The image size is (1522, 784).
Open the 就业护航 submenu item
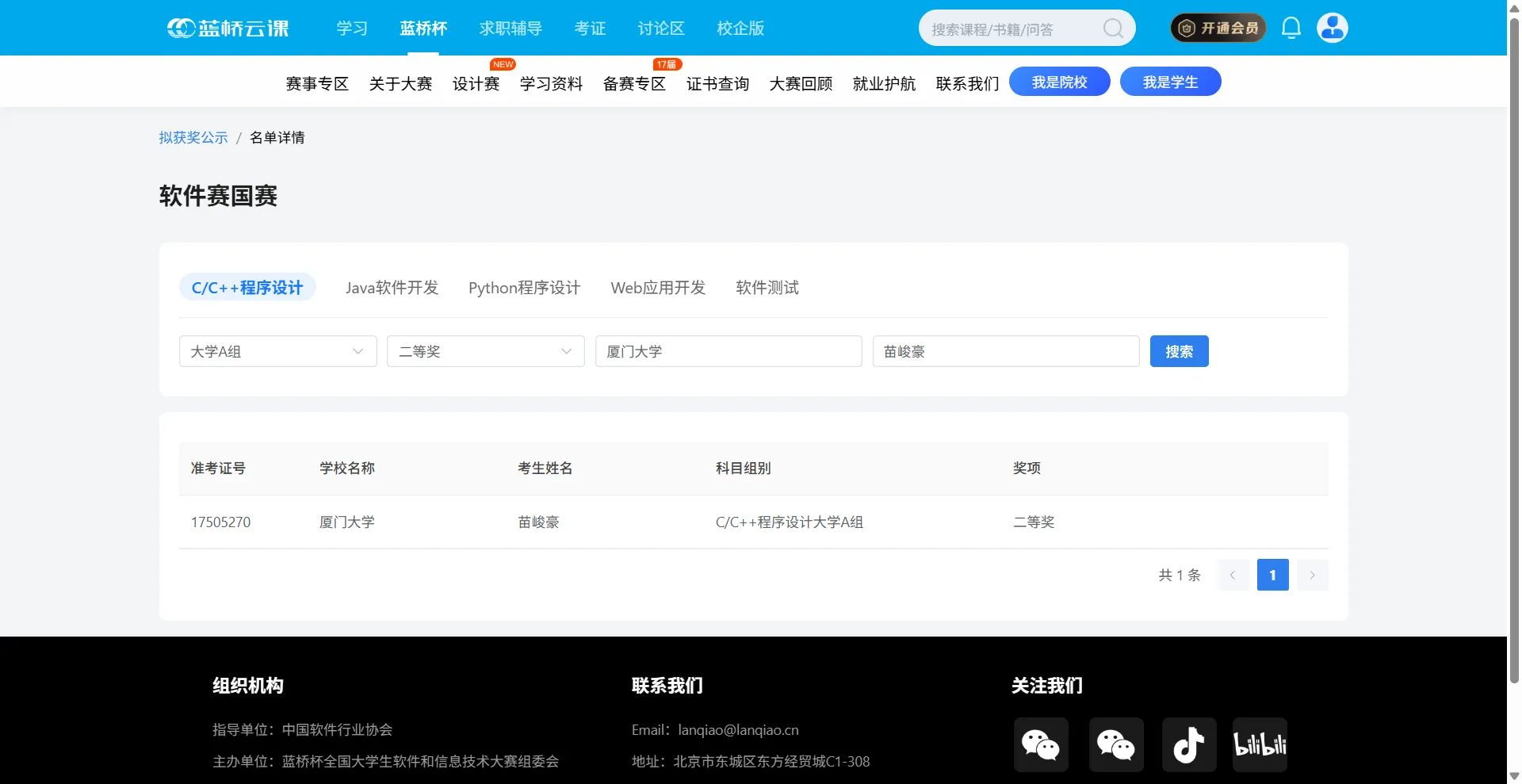click(884, 83)
